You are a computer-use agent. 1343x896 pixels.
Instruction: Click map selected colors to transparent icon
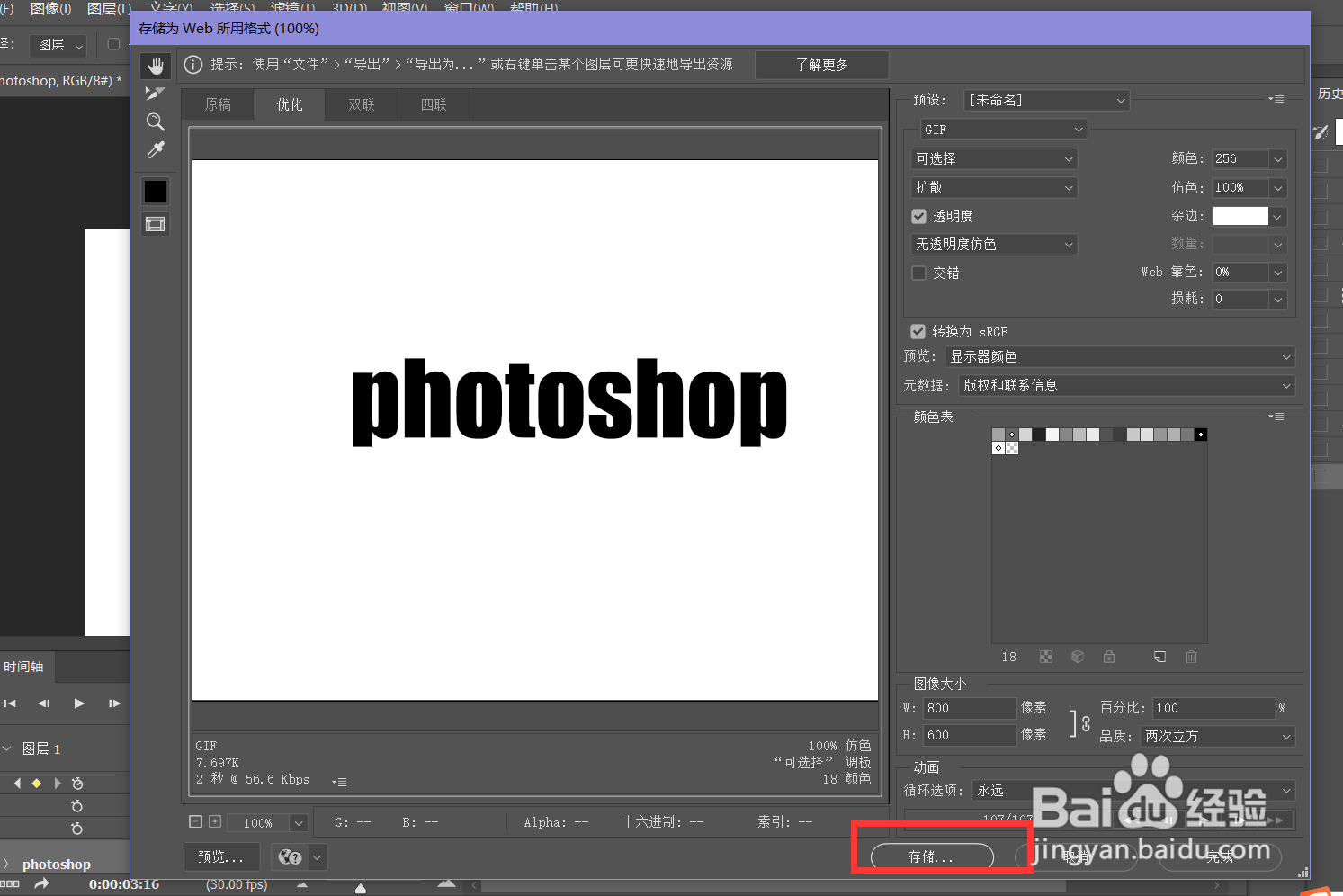click(x=1046, y=658)
